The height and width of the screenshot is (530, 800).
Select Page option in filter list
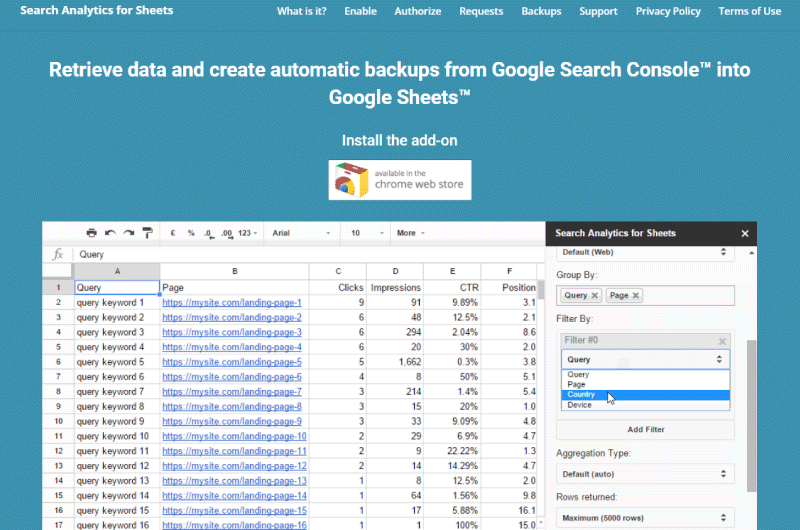(x=645, y=385)
